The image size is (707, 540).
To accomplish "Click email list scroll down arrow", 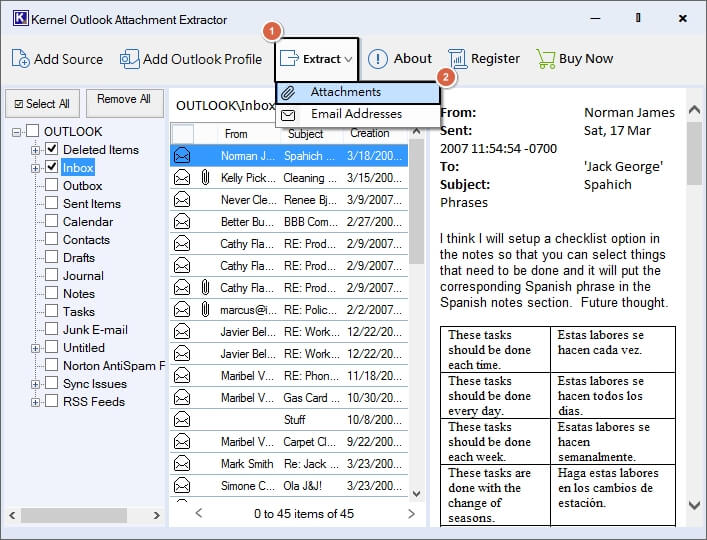I will click(417, 494).
